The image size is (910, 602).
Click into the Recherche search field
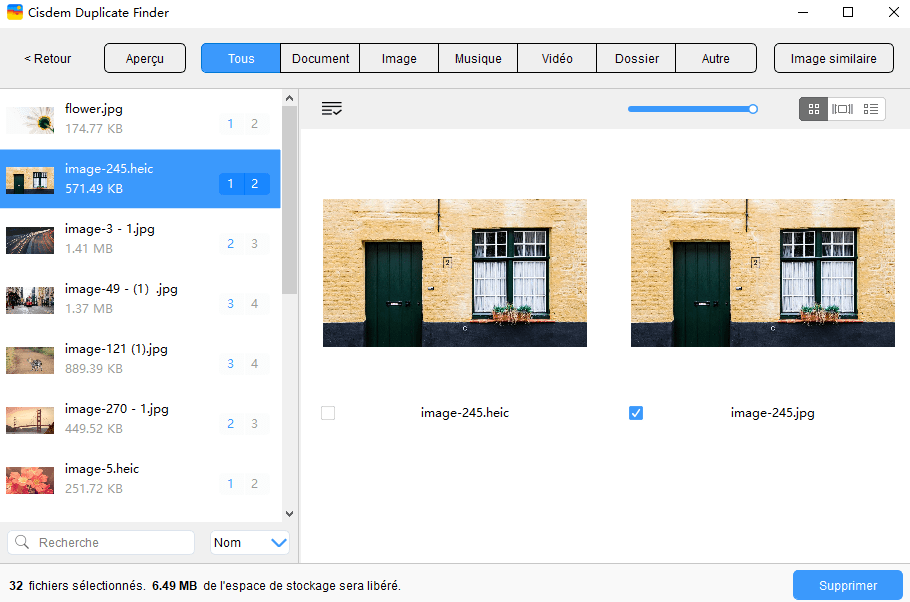click(x=101, y=542)
